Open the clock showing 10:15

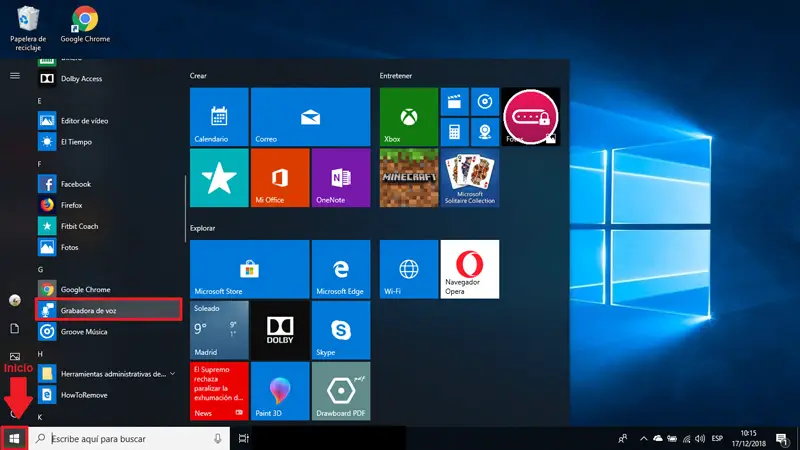(x=749, y=438)
